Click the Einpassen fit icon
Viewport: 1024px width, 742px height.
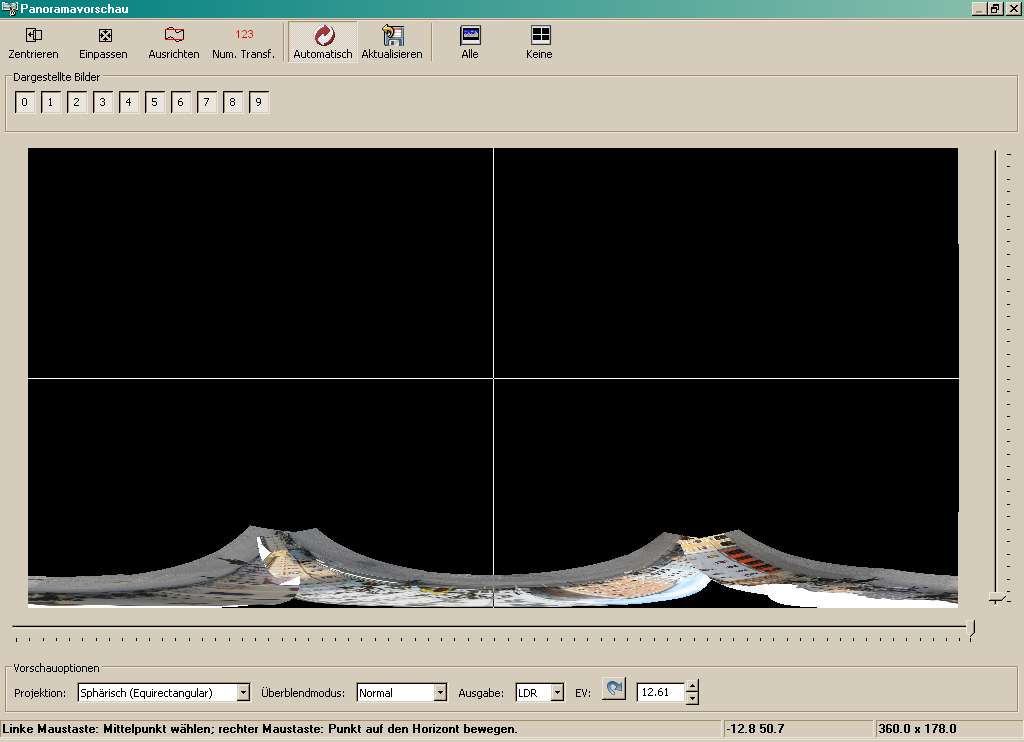(x=104, y=36)
